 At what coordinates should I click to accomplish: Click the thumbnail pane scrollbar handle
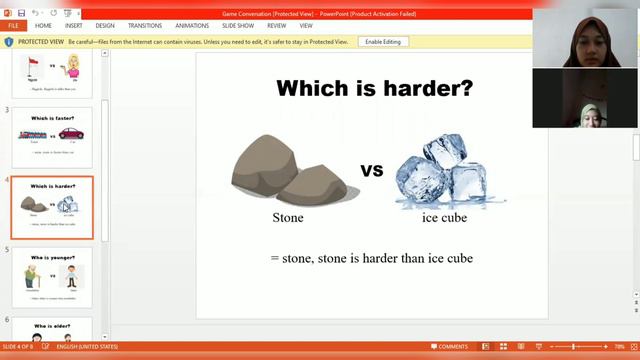click(x=105, y=170)
